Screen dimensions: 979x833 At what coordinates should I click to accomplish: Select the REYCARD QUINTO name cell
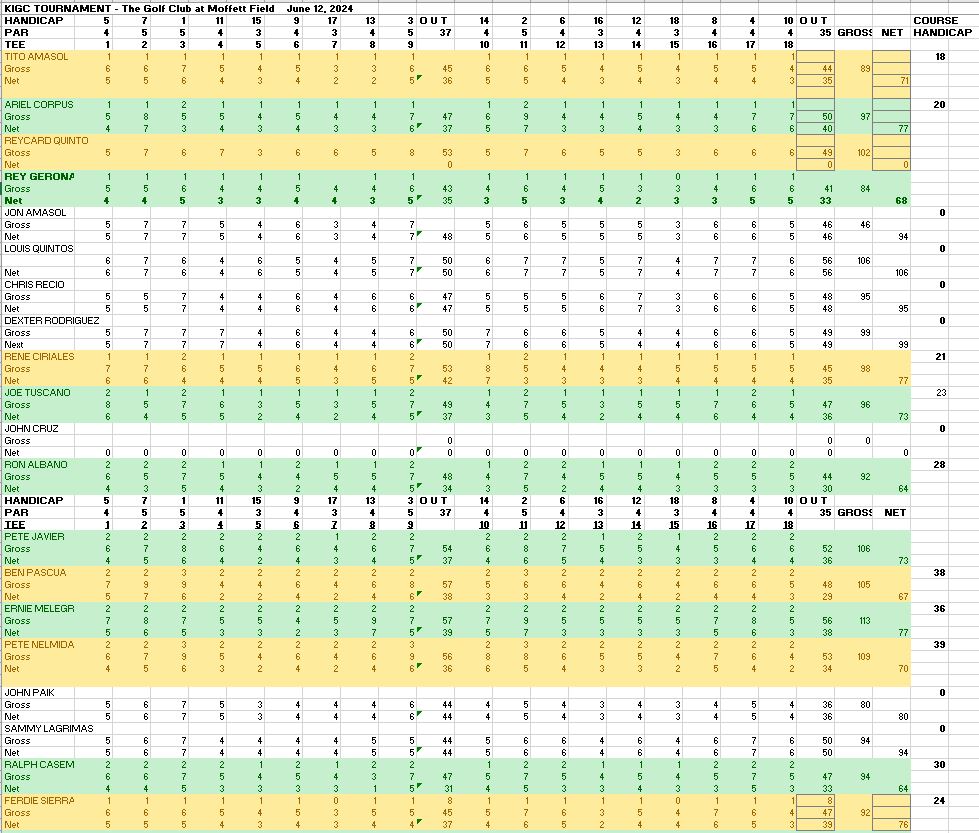coord(46,141)
